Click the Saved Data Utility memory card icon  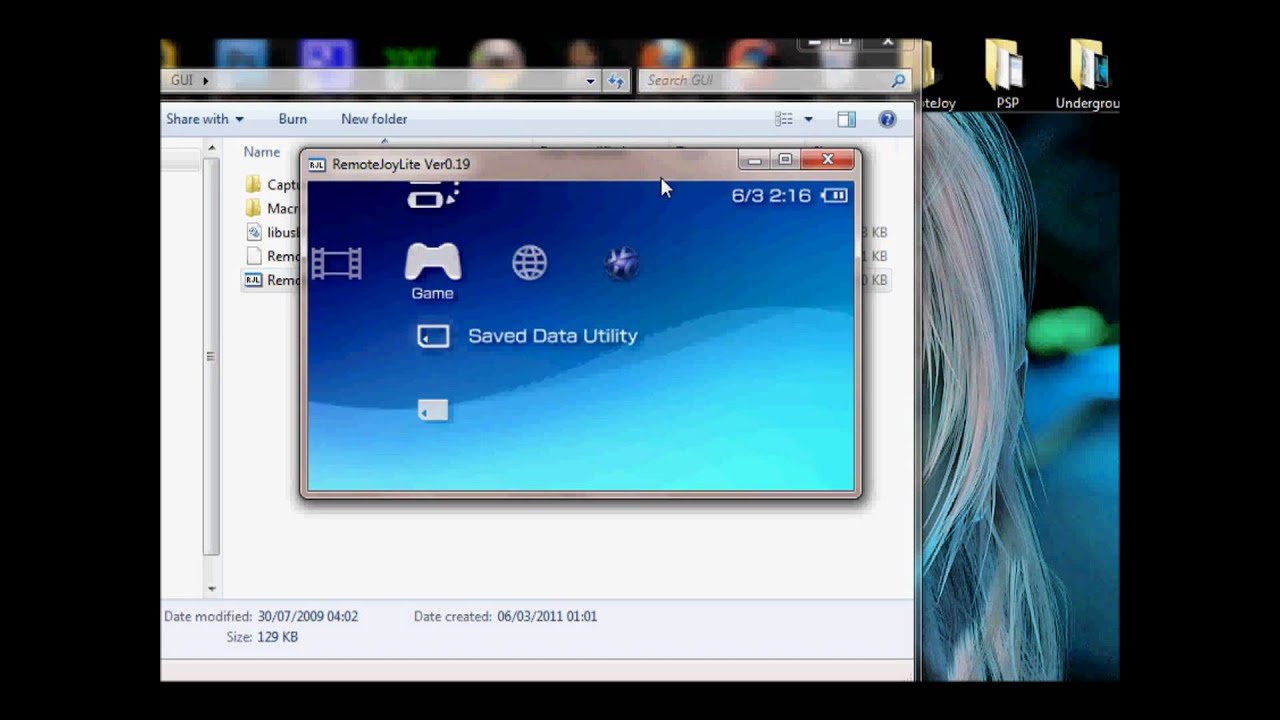(433, 336)
